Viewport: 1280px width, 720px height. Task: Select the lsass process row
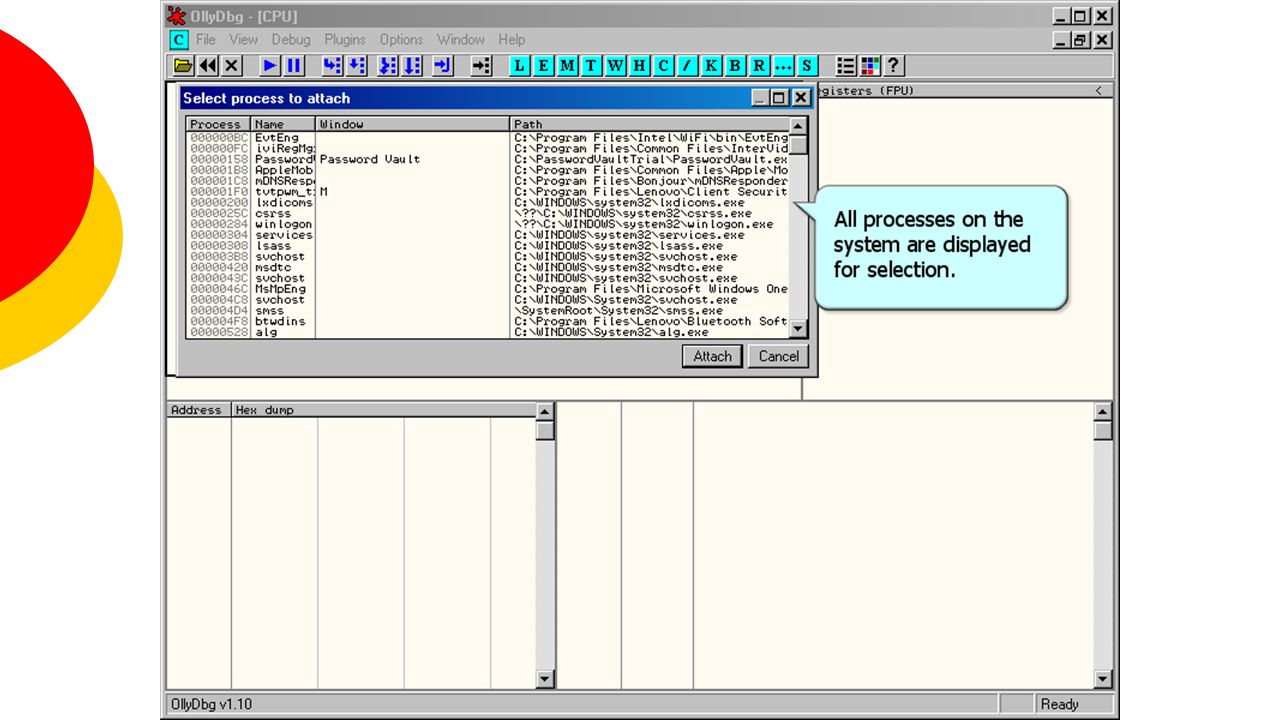coord(488,246)
